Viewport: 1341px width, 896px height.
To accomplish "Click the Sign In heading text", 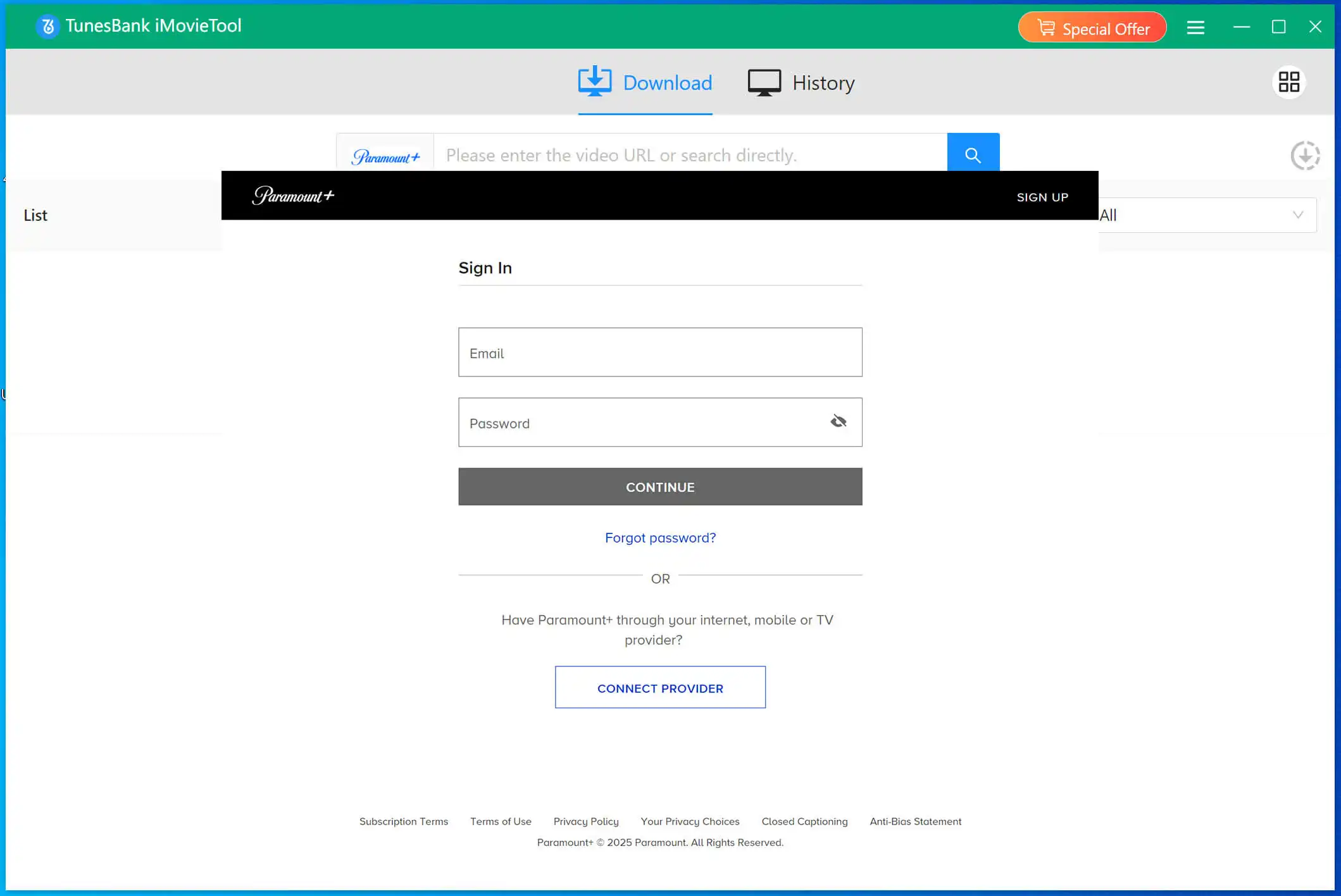I will click(x=485, y=268).
